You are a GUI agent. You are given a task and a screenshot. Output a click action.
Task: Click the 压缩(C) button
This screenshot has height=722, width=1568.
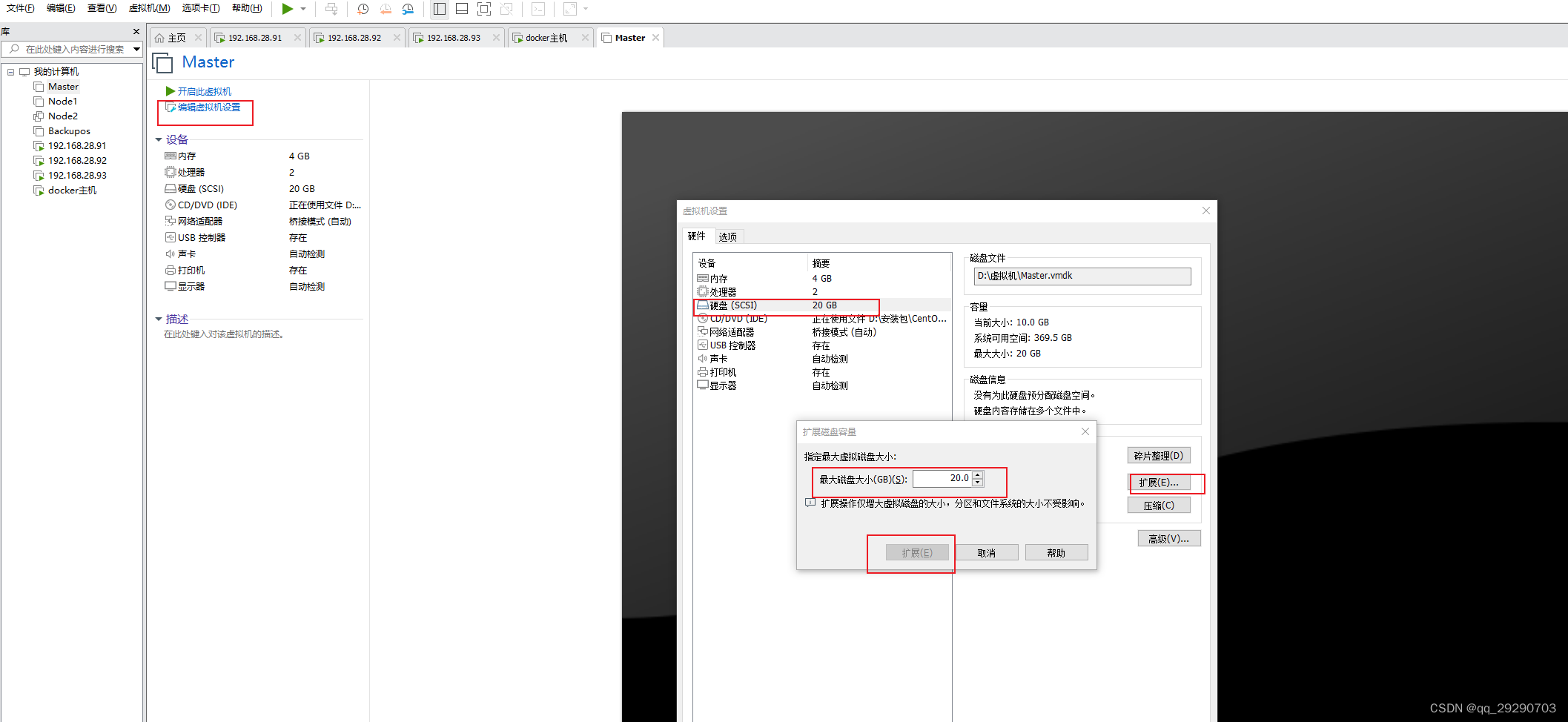pos(1159,506)
